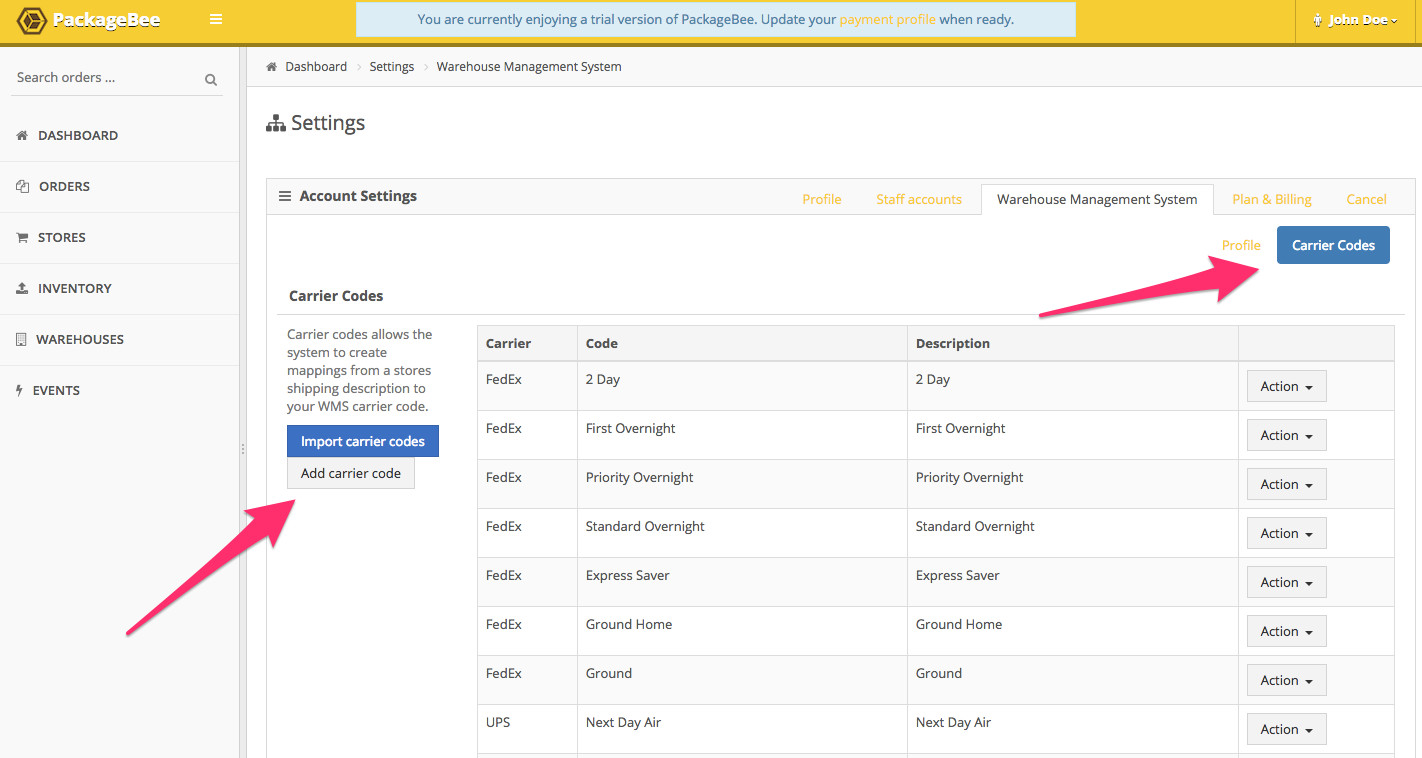
Task: Open Action dropdown for FedEx Ground row
Action: click(x=1286, y=680)
